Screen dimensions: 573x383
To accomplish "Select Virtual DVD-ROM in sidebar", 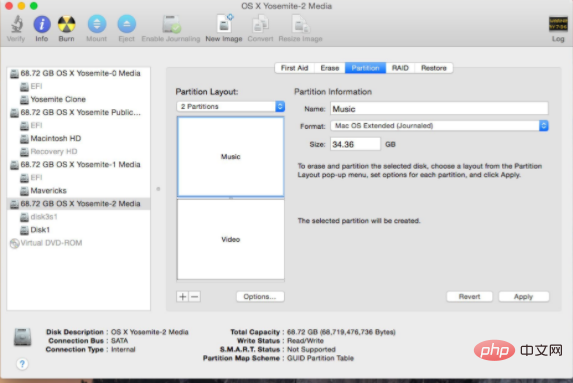I will pyautogui.click(x=78, y=243).
